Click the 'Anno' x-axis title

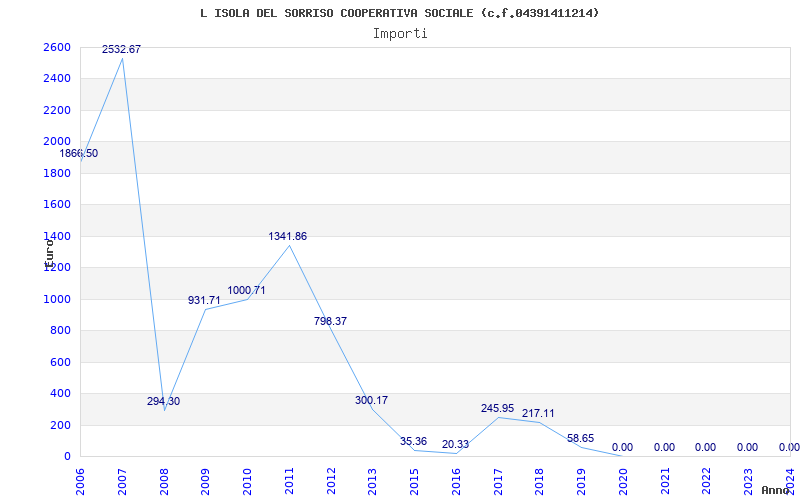pos(777,490)
